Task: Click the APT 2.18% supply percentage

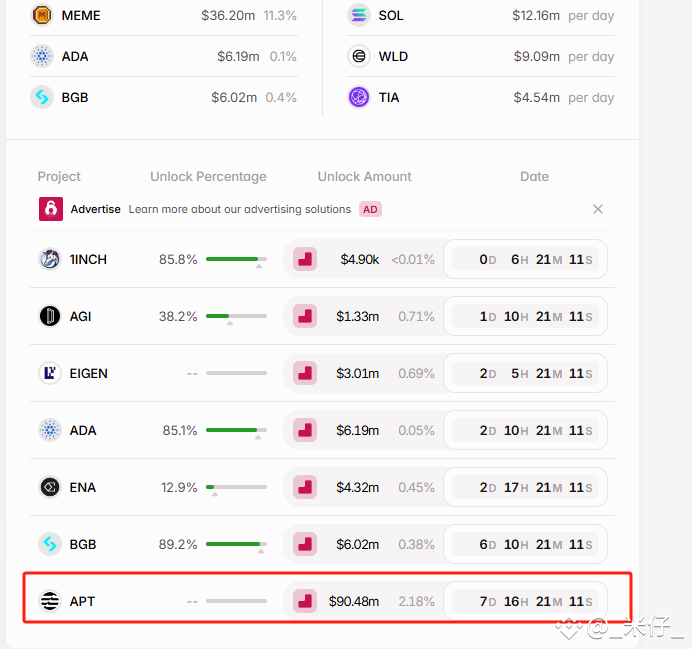Action: (x=416, y=601)
